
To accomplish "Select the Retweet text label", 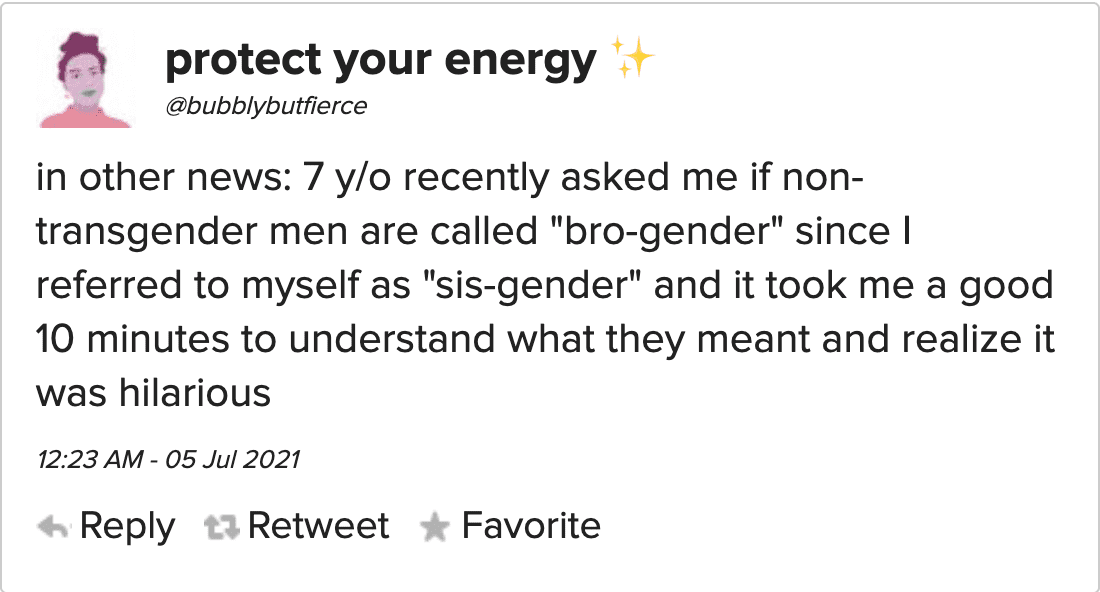I will coord(318,525).
